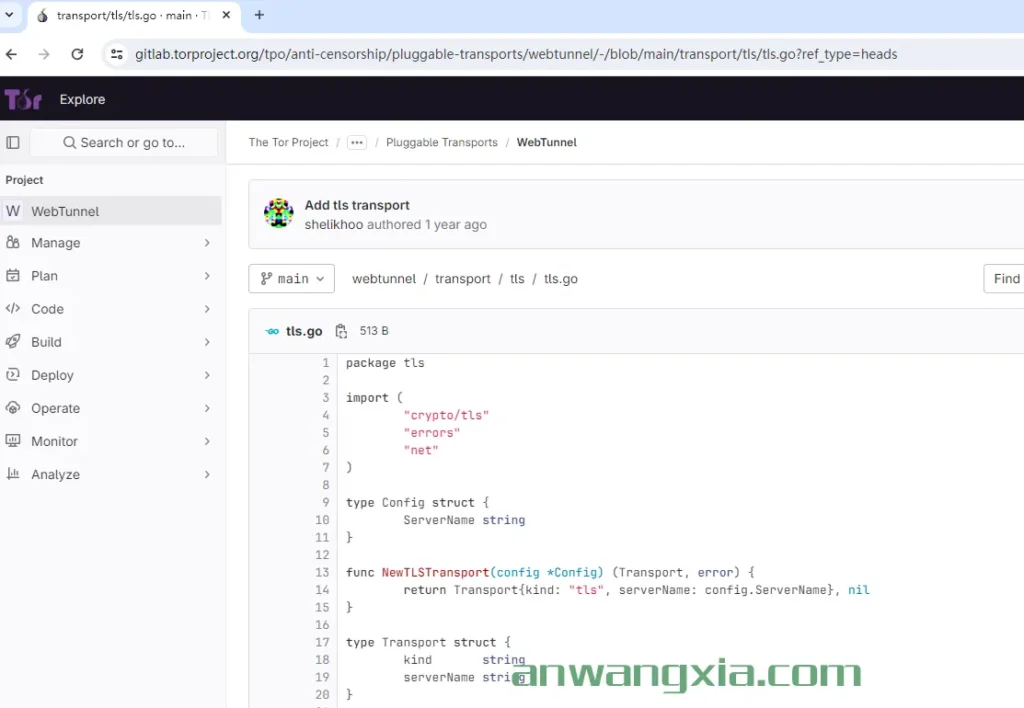Expand the Deploy section chevron
The width and height of the screenshot is (1024, 708).
(207, 375)
